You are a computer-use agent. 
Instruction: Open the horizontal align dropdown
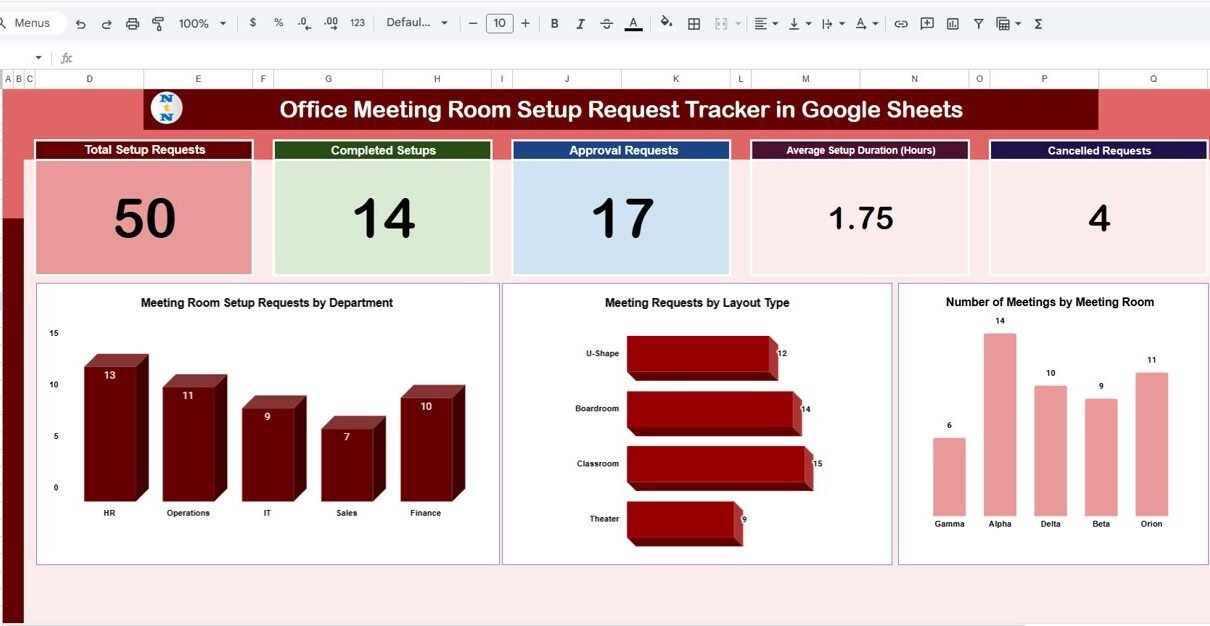[x=766, y=24]
